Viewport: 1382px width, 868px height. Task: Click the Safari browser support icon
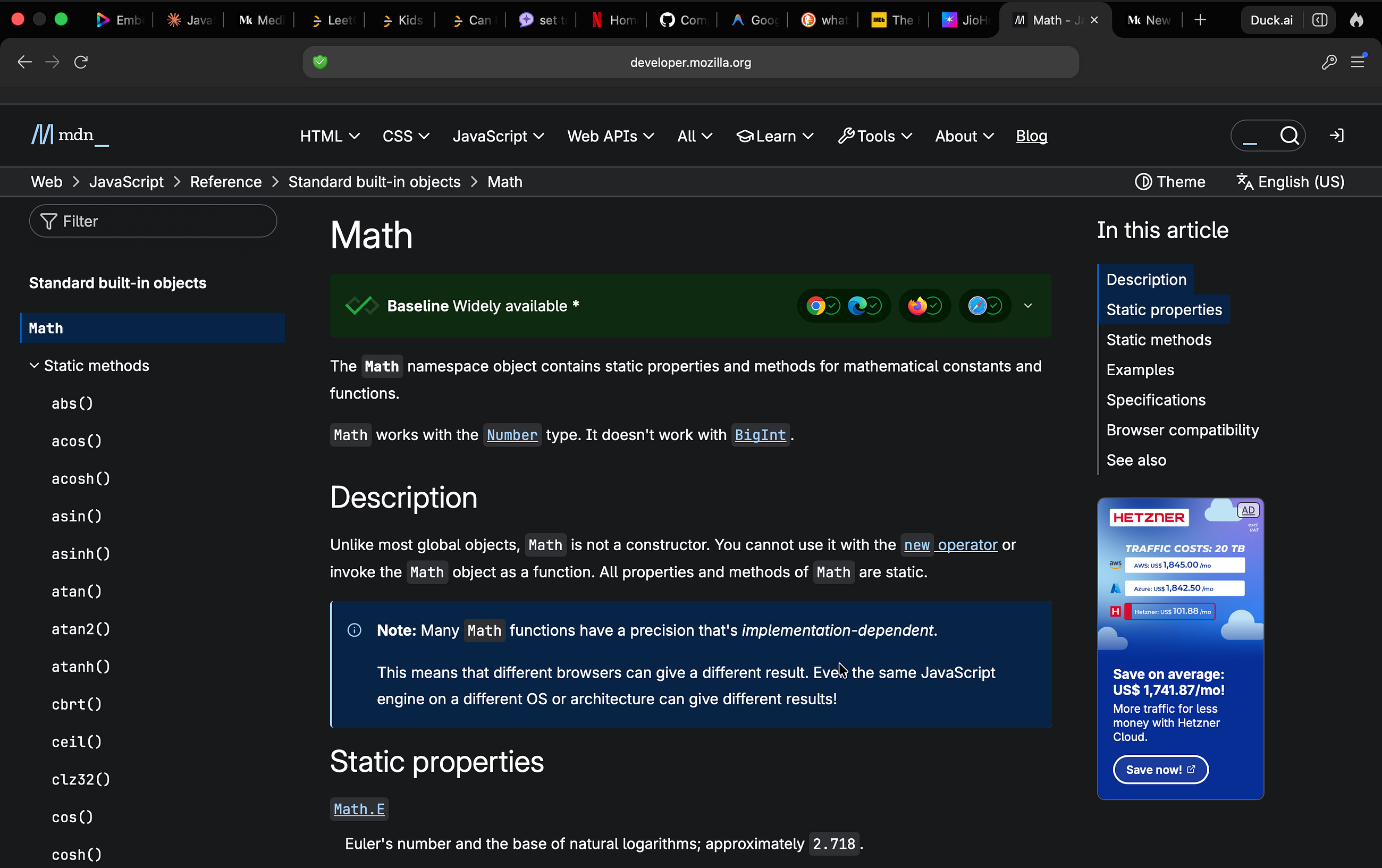(977, 306)
